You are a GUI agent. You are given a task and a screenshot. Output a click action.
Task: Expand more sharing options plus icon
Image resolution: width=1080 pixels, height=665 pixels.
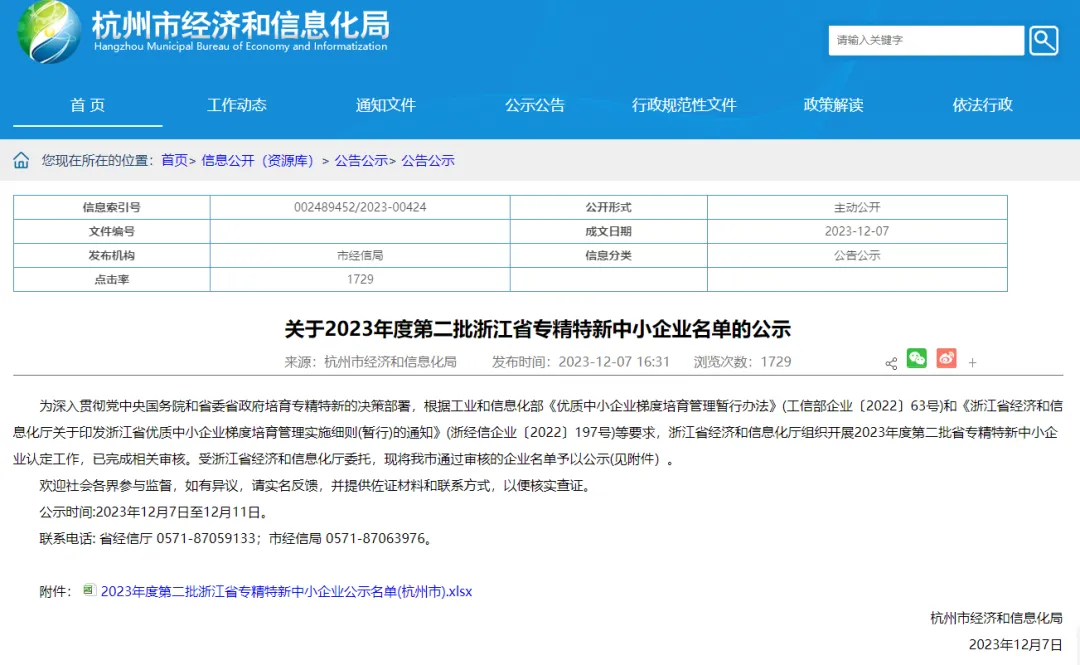(x=973, y=362)
